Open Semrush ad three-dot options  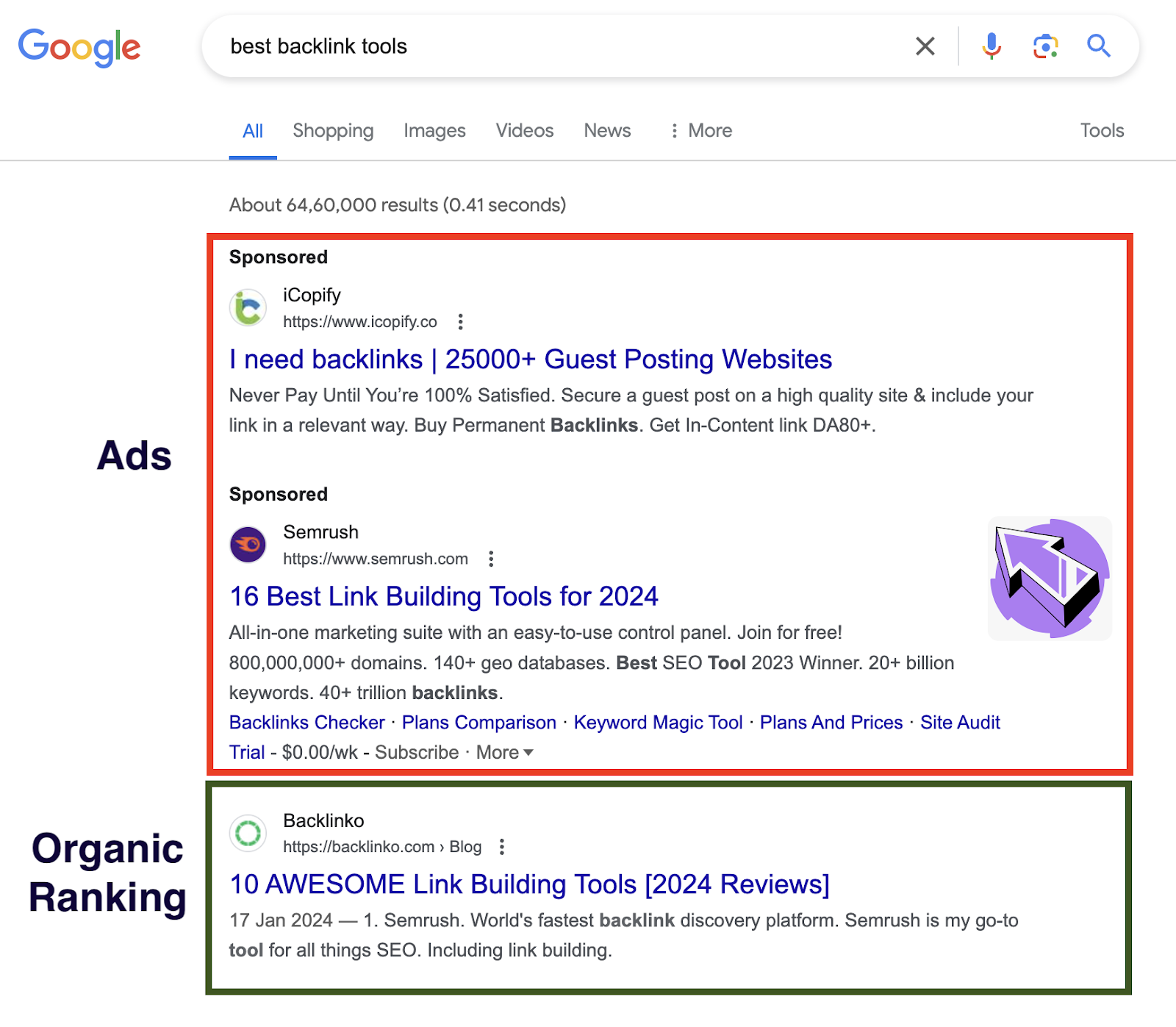pyautogui.click(x=491, y=559)
